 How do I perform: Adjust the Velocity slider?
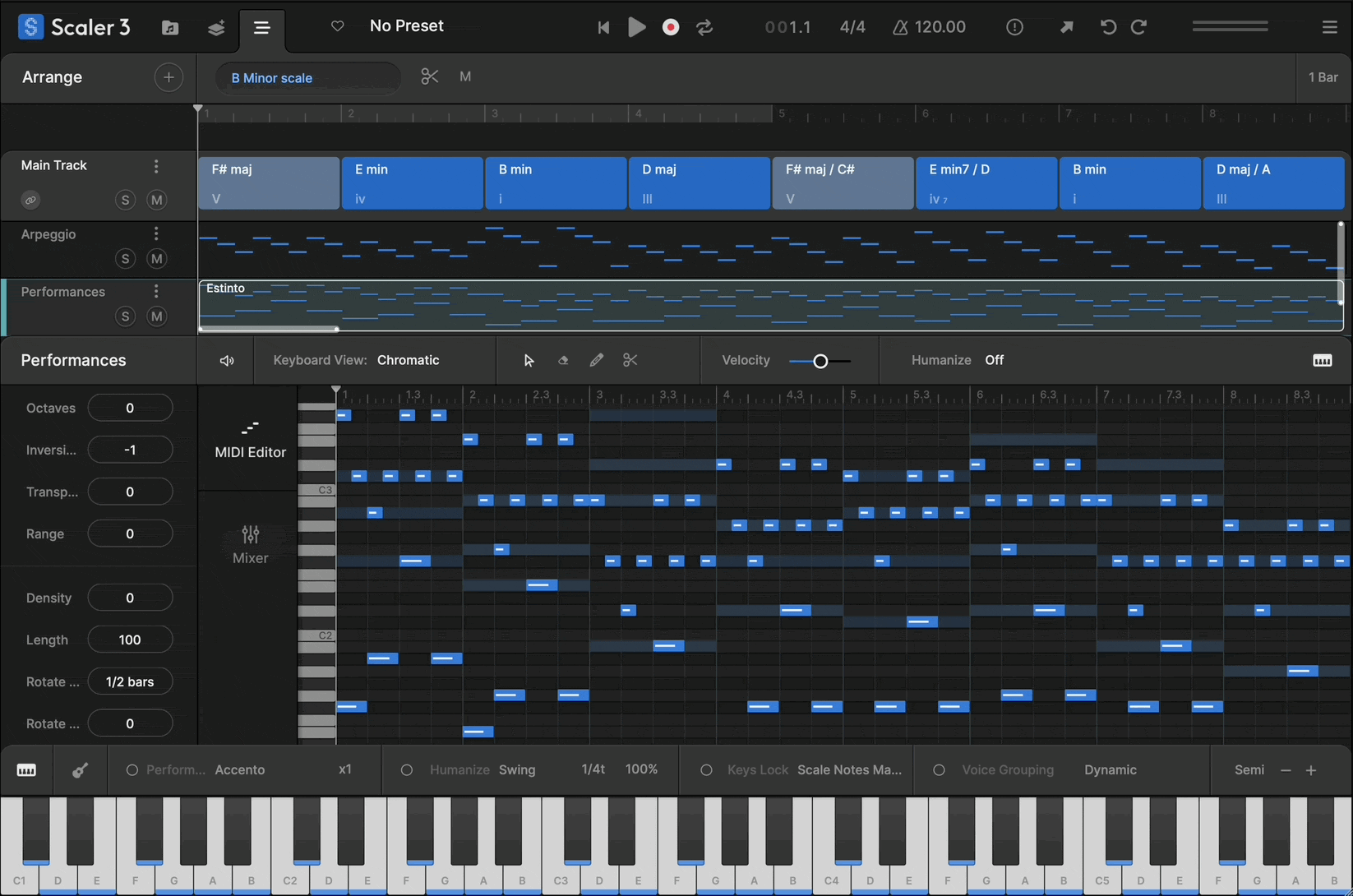coord(820,361)
